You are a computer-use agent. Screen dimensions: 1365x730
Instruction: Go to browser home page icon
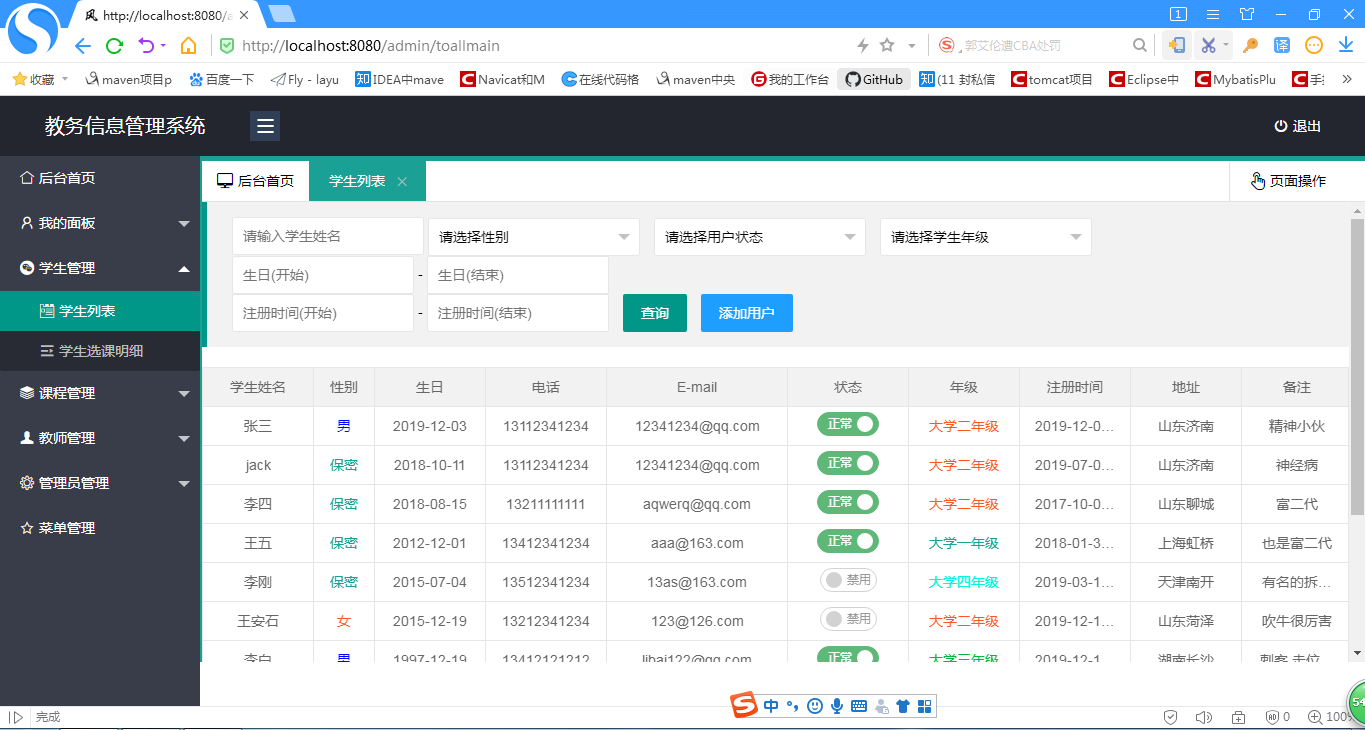(188, 46)
